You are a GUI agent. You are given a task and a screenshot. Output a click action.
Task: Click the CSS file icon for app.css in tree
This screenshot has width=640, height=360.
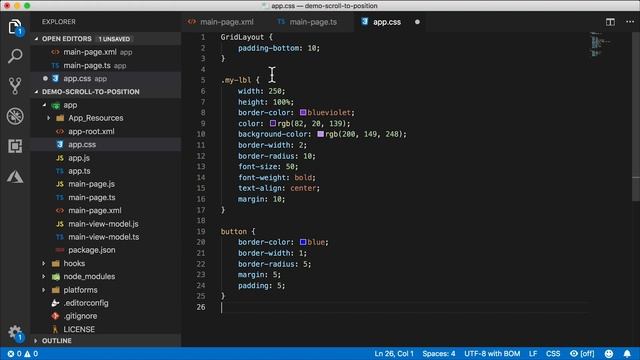click(x=60, y=144)
